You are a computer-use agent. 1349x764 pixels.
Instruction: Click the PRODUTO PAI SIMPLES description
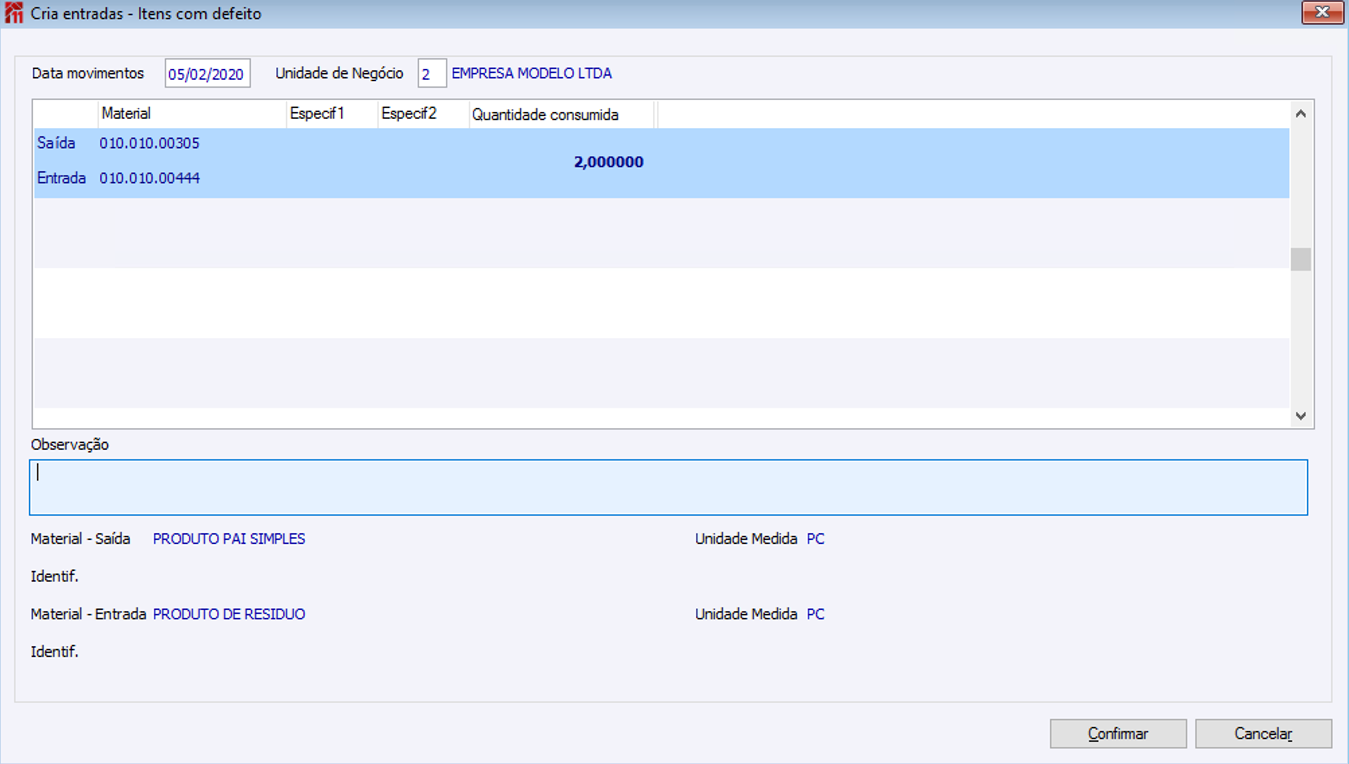229,539
